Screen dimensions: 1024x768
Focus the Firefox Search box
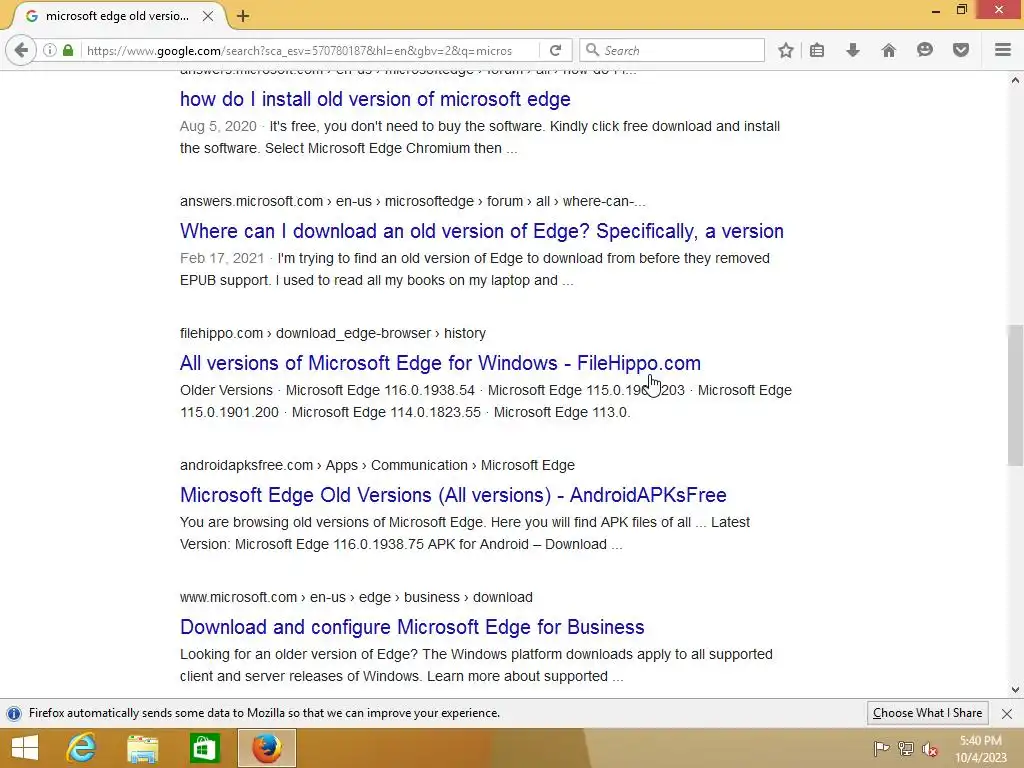(672, 50)
